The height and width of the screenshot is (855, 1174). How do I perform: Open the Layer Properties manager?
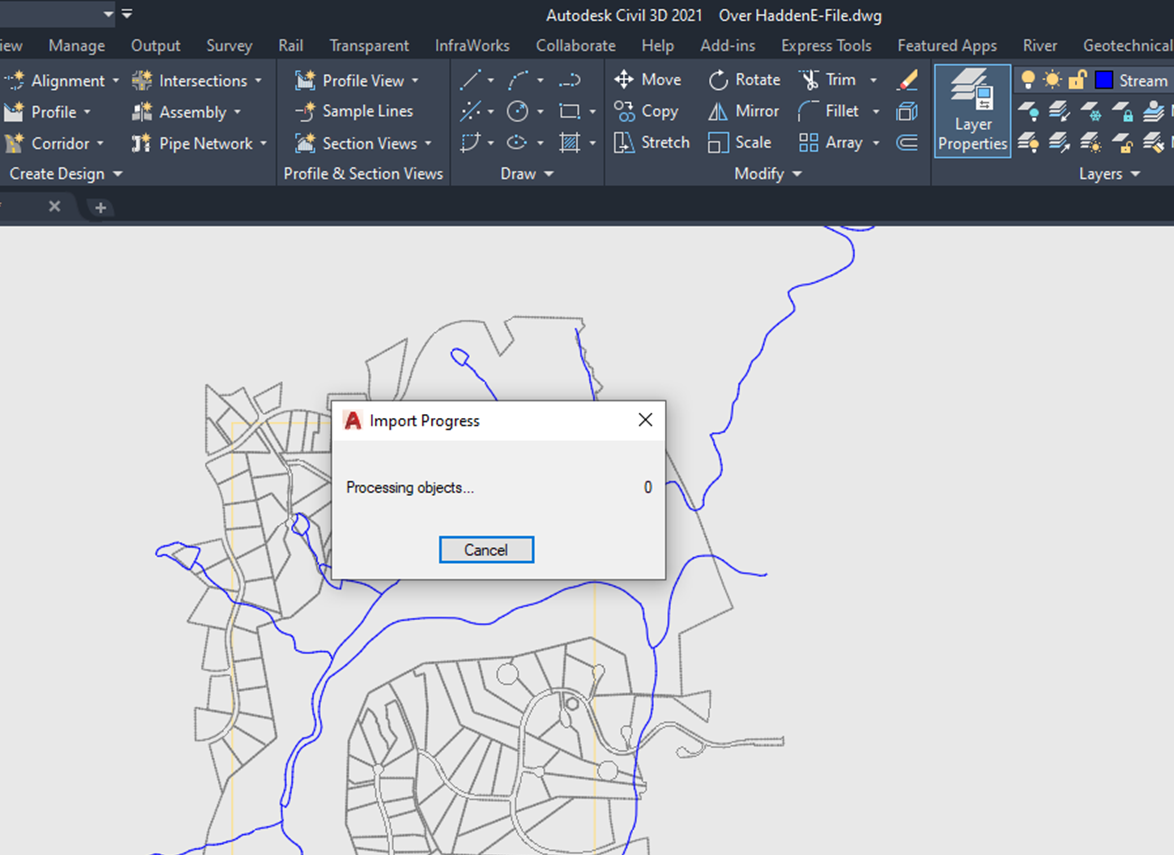[971, 111]
